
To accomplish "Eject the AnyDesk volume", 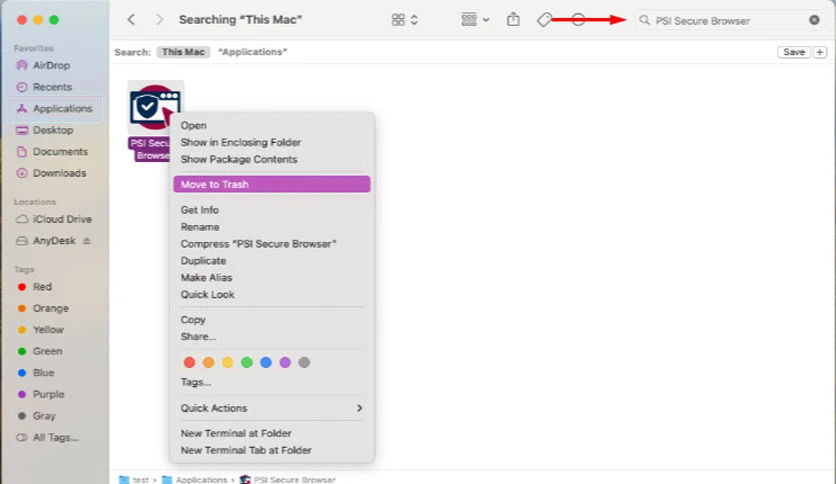I will point(87,241).
